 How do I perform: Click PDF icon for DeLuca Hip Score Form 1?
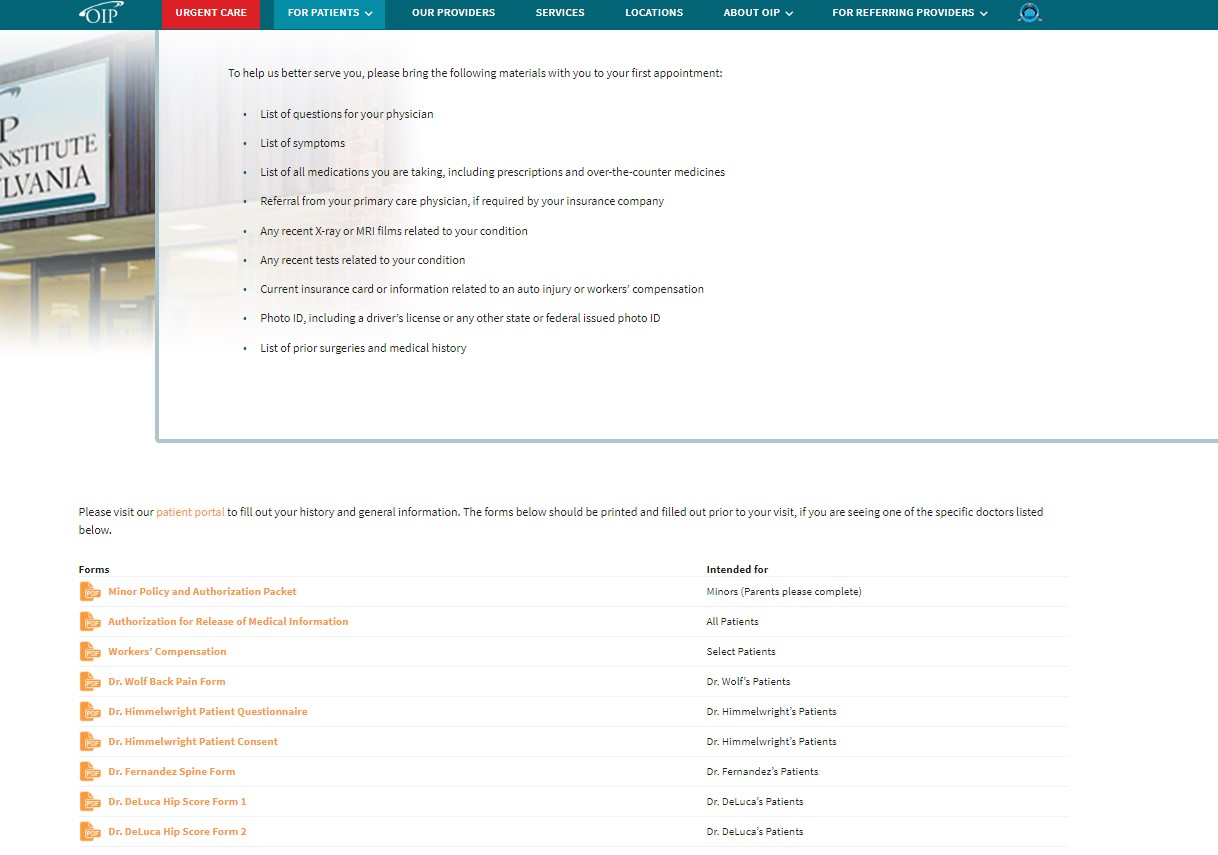(91, 802)
